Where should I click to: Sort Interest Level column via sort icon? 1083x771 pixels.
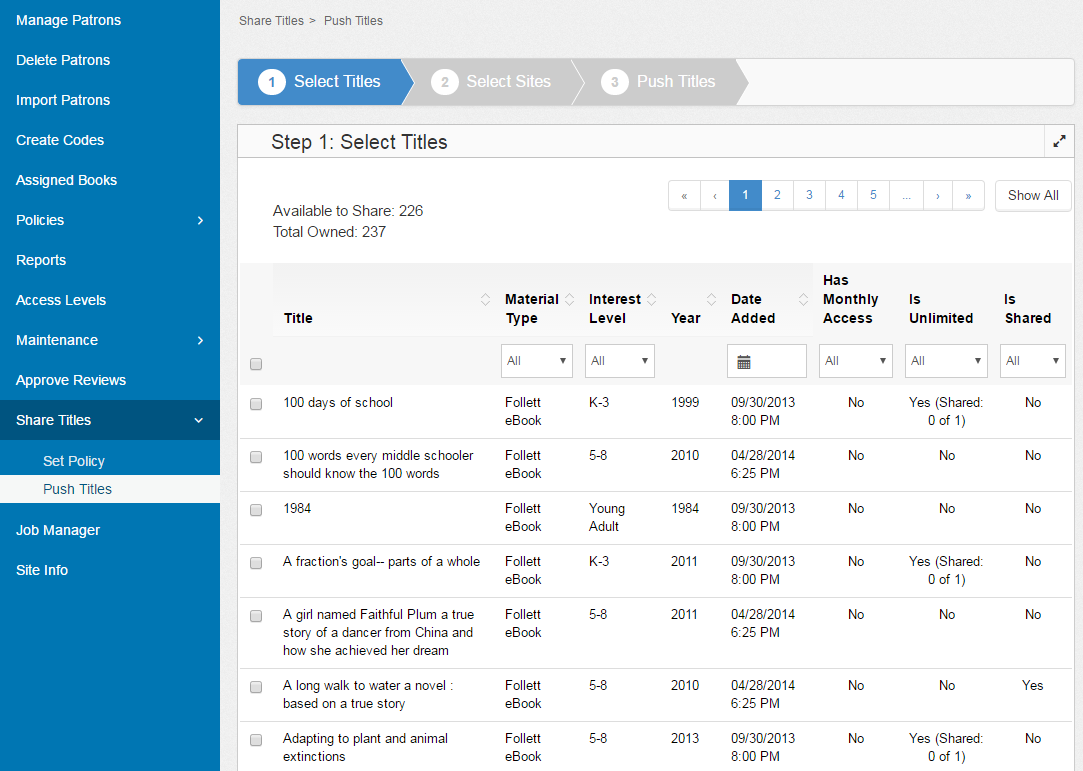coord(650,299)
